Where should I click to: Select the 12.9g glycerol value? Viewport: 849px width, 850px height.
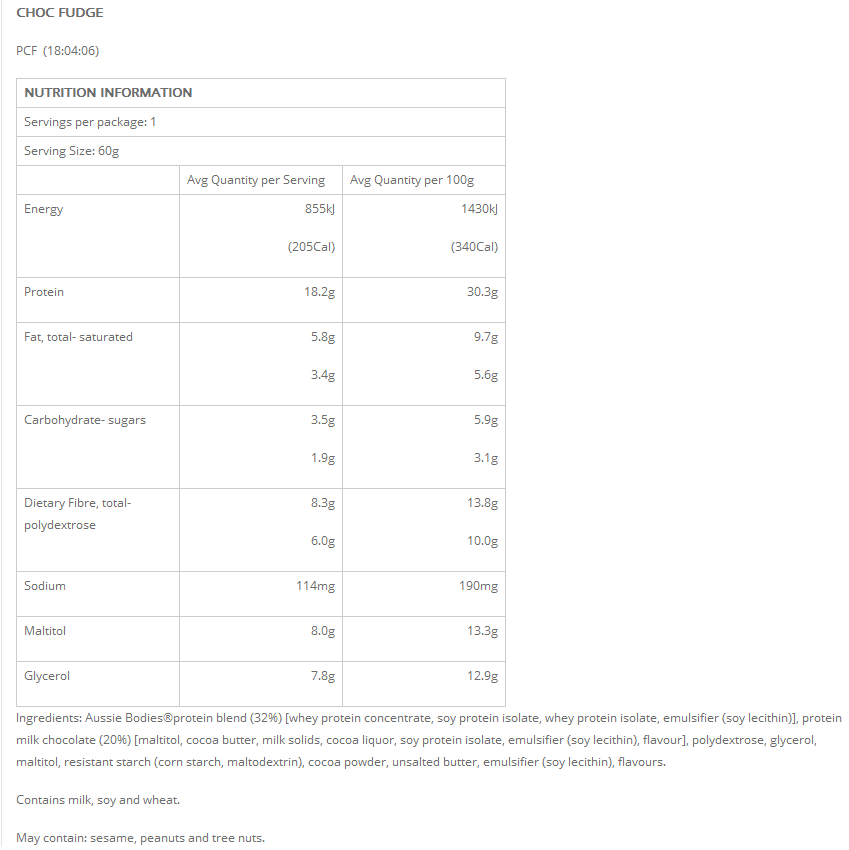point(482,676)
